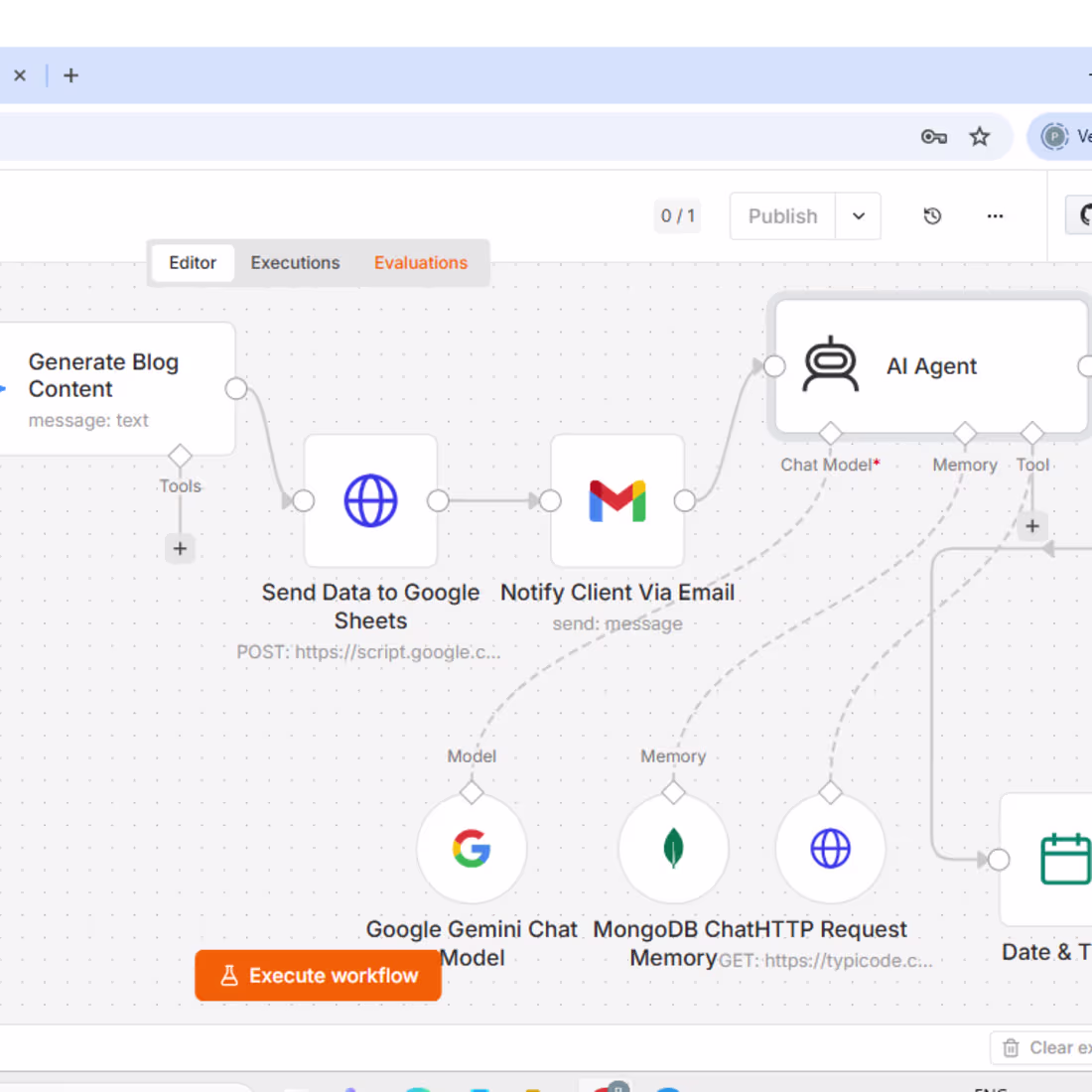Click the Publish button
This screenshot has width=1092, height=1092.
[x=783, y=215]
